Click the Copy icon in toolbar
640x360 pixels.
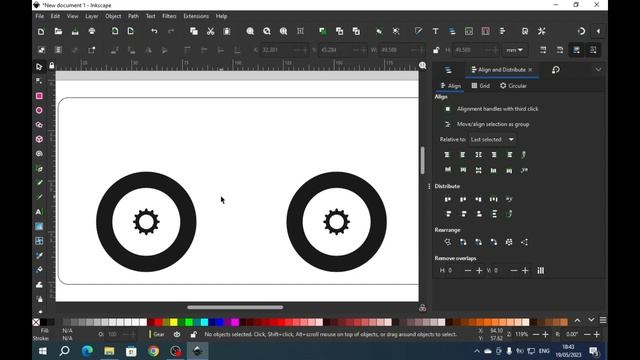pos(194,31)
